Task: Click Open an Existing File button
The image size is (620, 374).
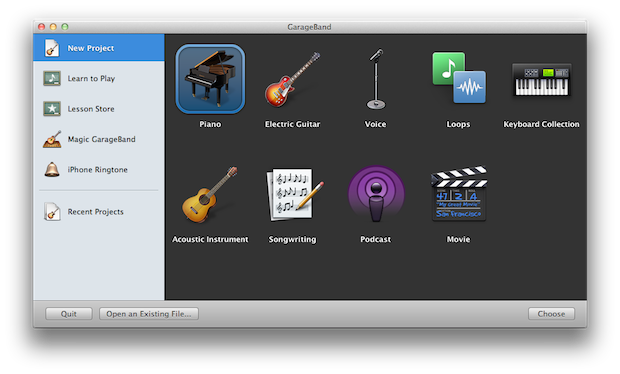Action: (149, 314)
